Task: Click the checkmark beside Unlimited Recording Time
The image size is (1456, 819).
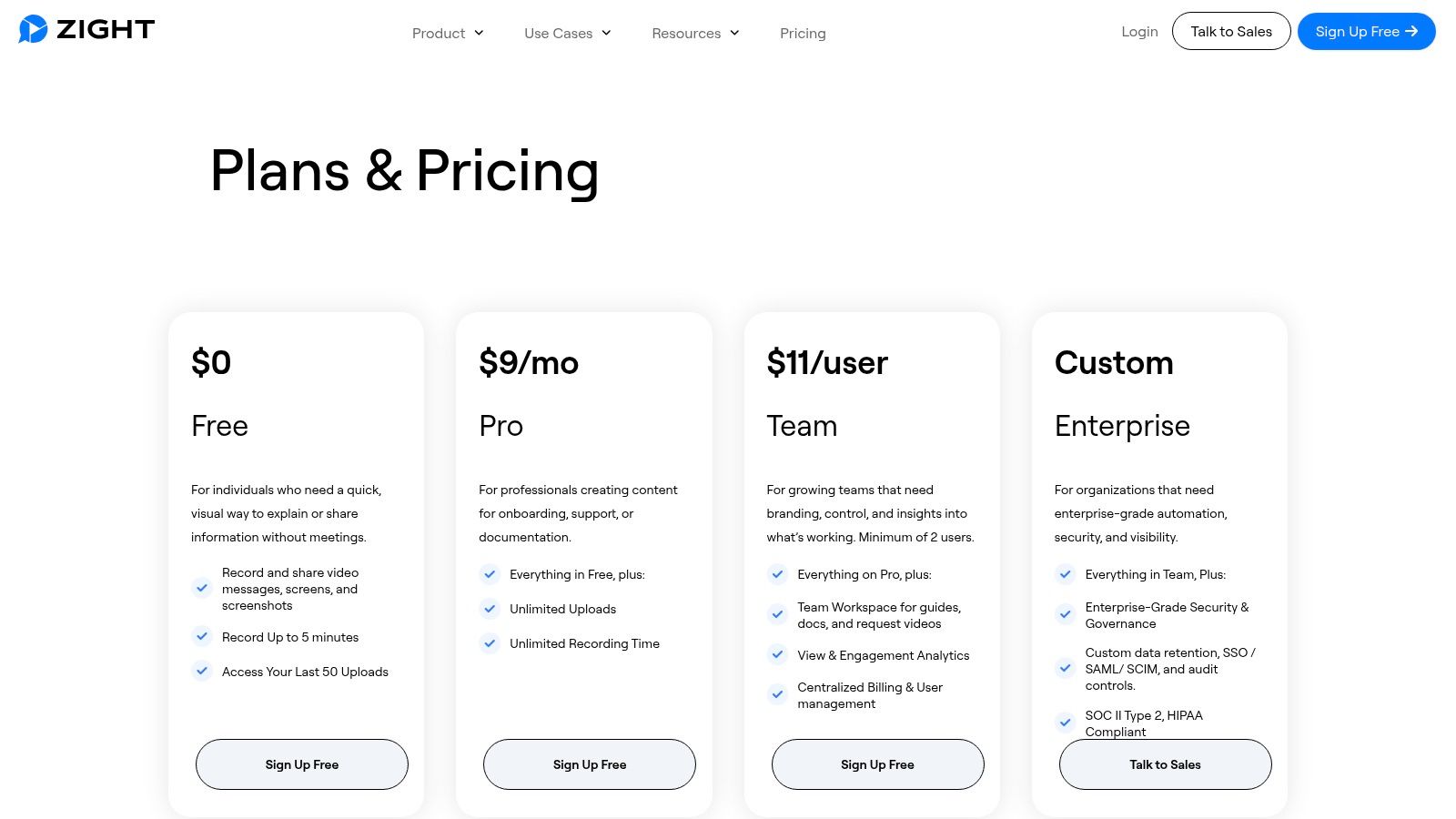Action: tap(490, 643)
